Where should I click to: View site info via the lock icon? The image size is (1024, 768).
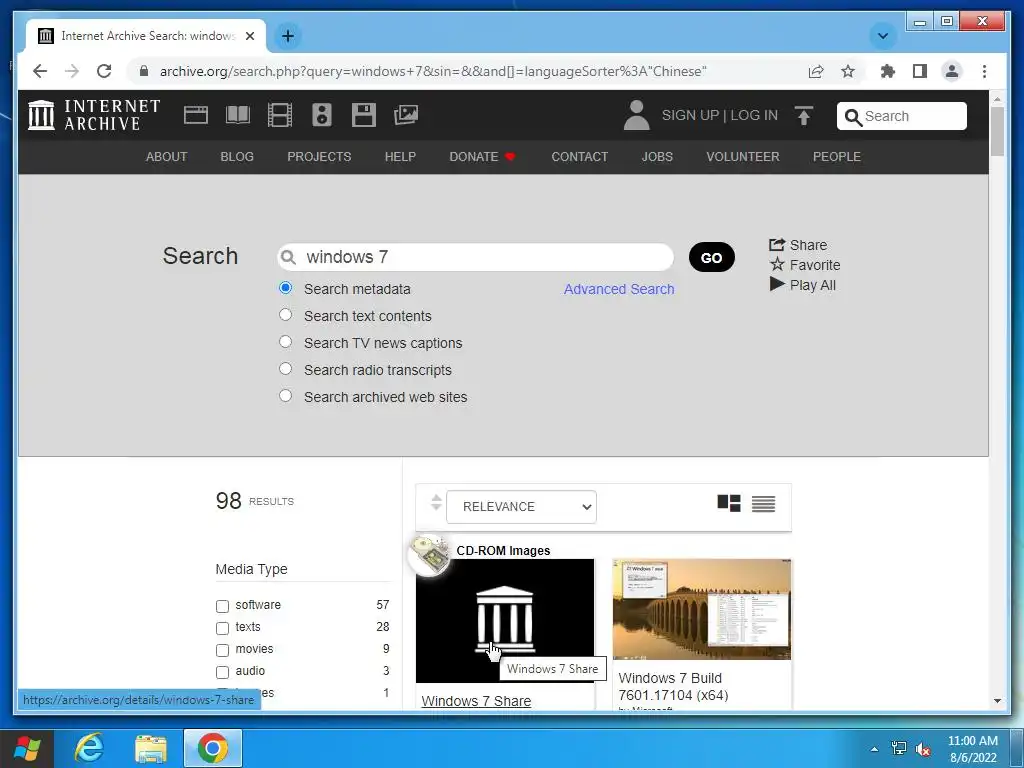[x=144, y=71]
